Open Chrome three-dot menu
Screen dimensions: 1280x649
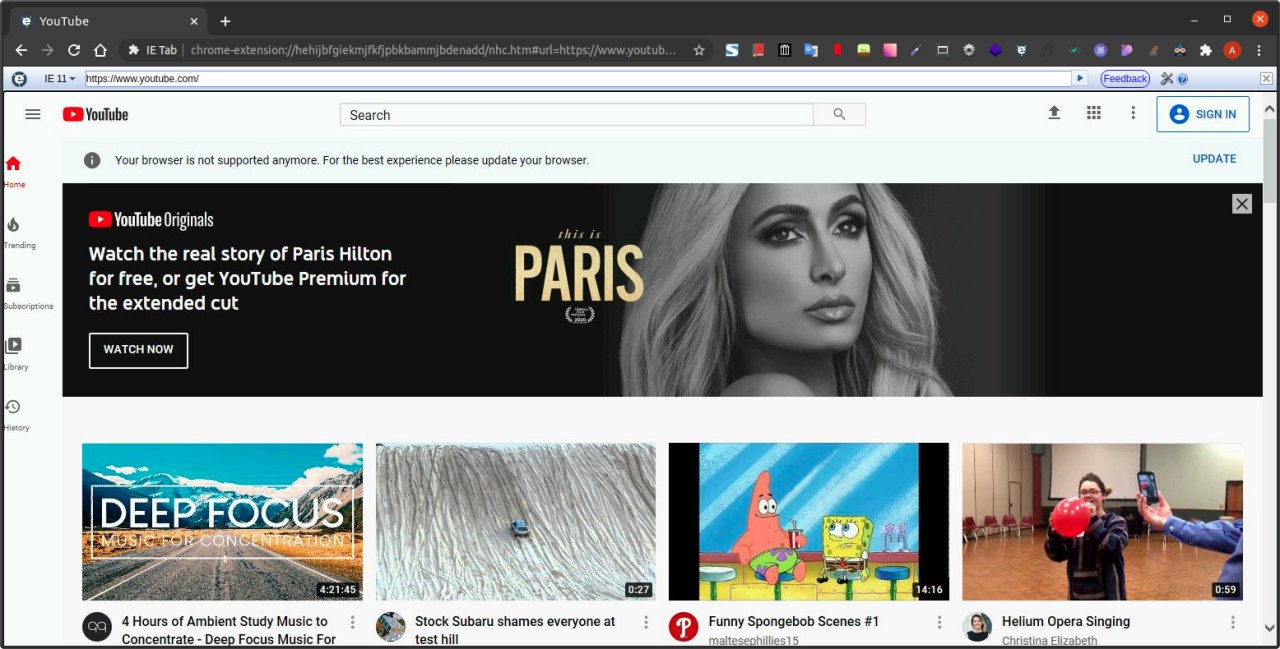click(1259, 50)
